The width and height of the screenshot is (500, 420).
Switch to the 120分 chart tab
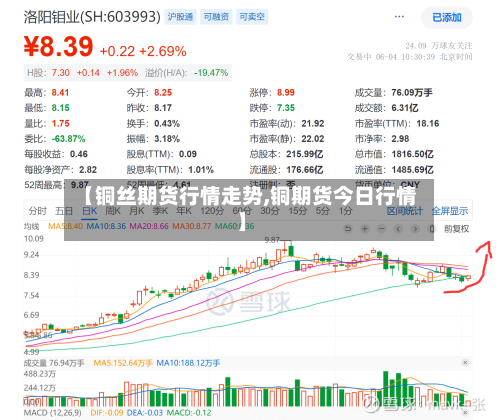(212, 211)
